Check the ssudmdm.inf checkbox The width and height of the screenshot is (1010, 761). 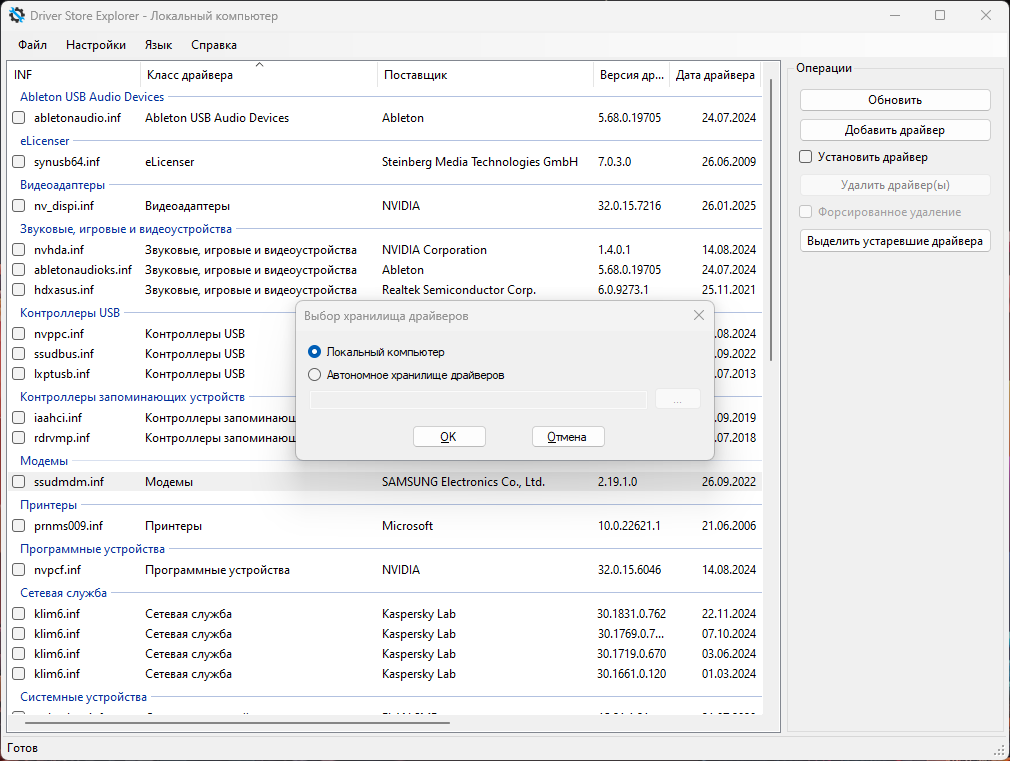click(19, 481)
